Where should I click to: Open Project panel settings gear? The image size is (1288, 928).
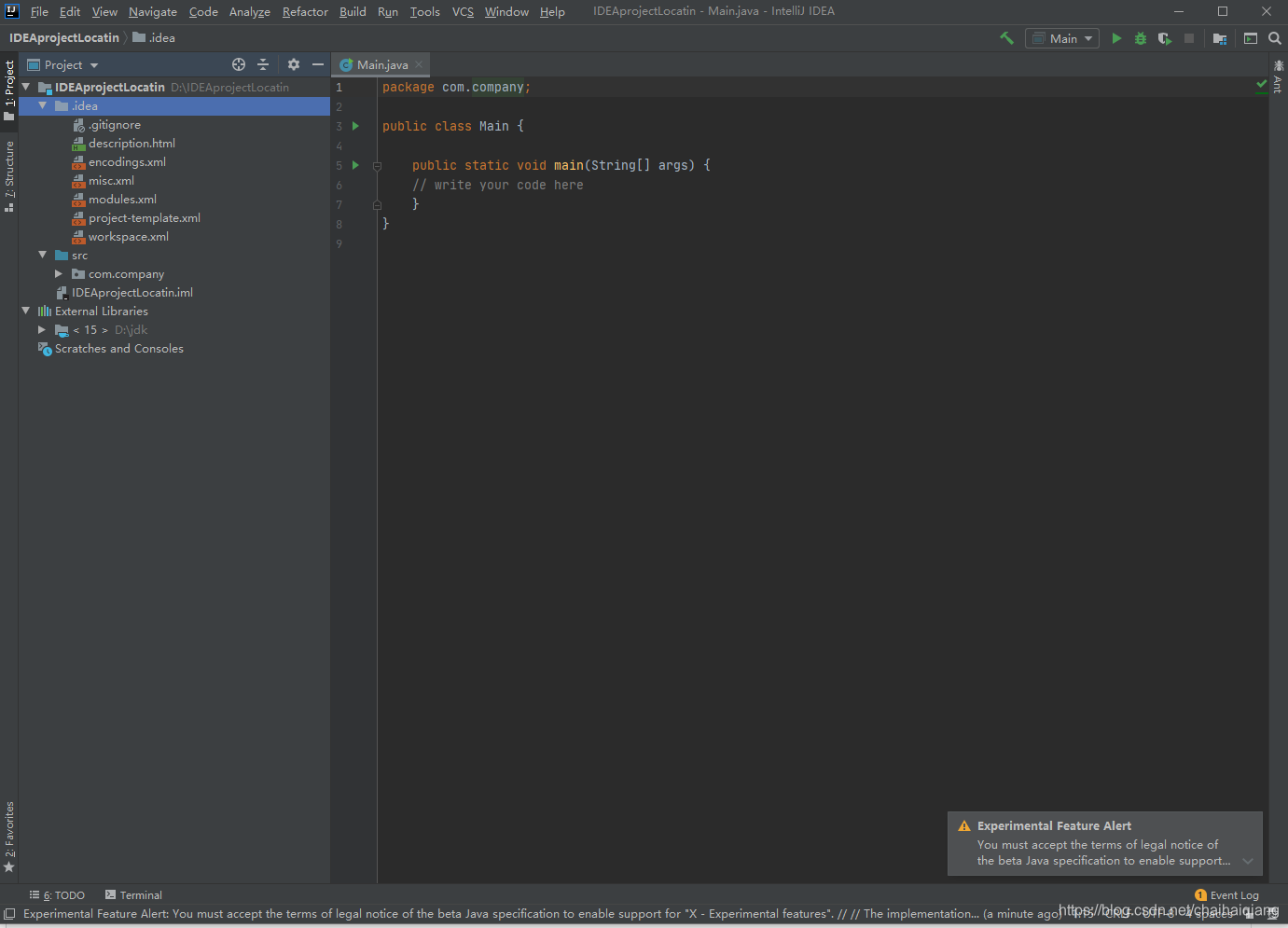point(294,64)
